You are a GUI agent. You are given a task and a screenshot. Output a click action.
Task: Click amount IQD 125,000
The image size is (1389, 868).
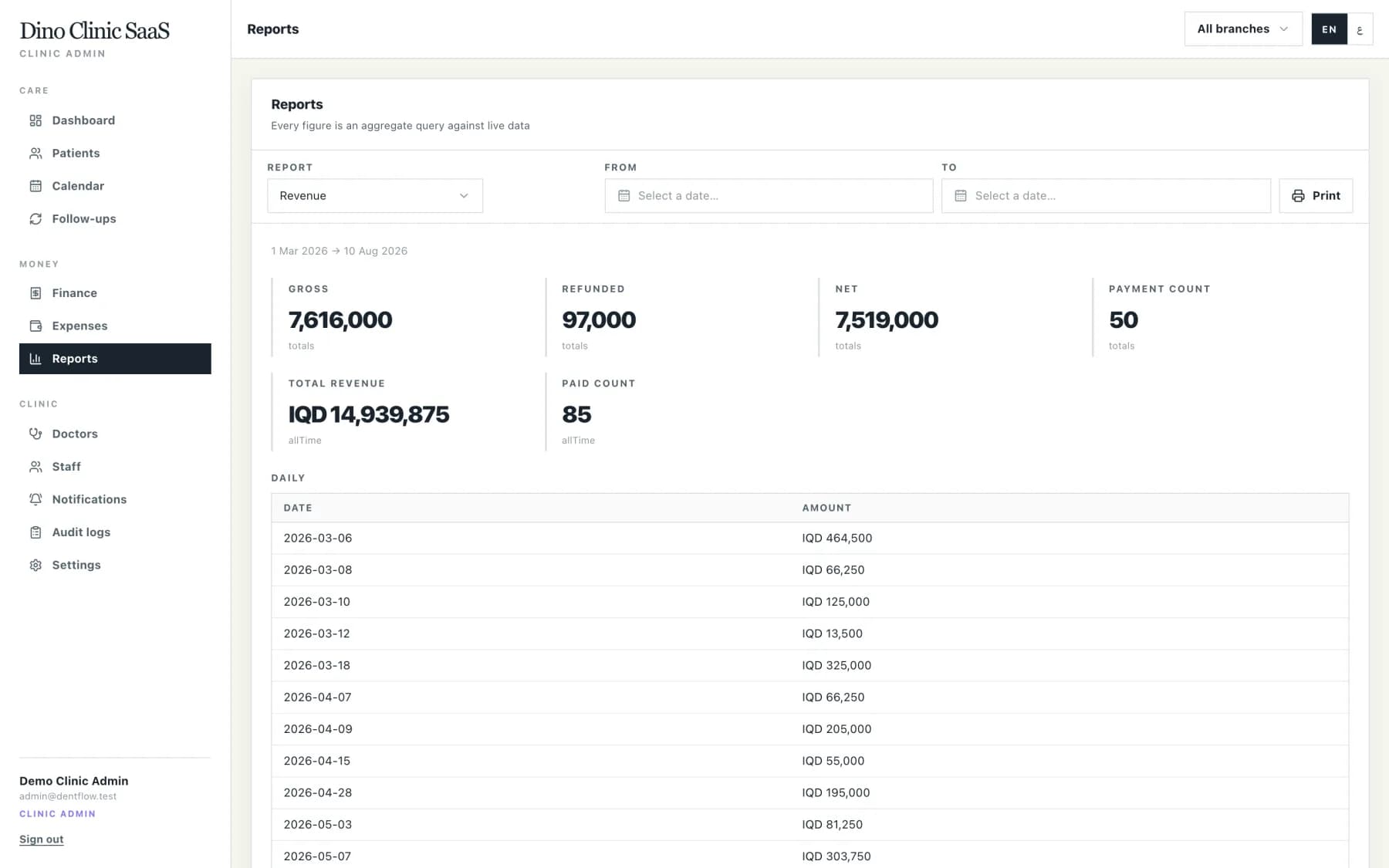tap(836, 602)
